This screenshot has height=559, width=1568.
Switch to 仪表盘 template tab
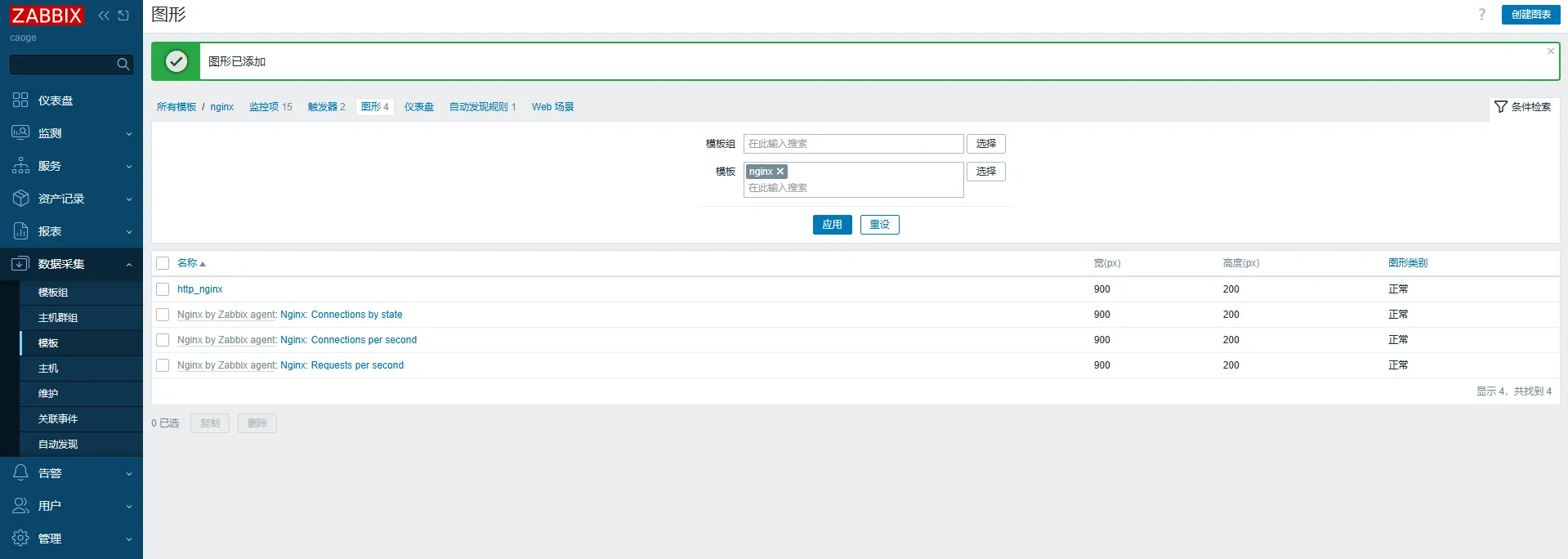419,107
